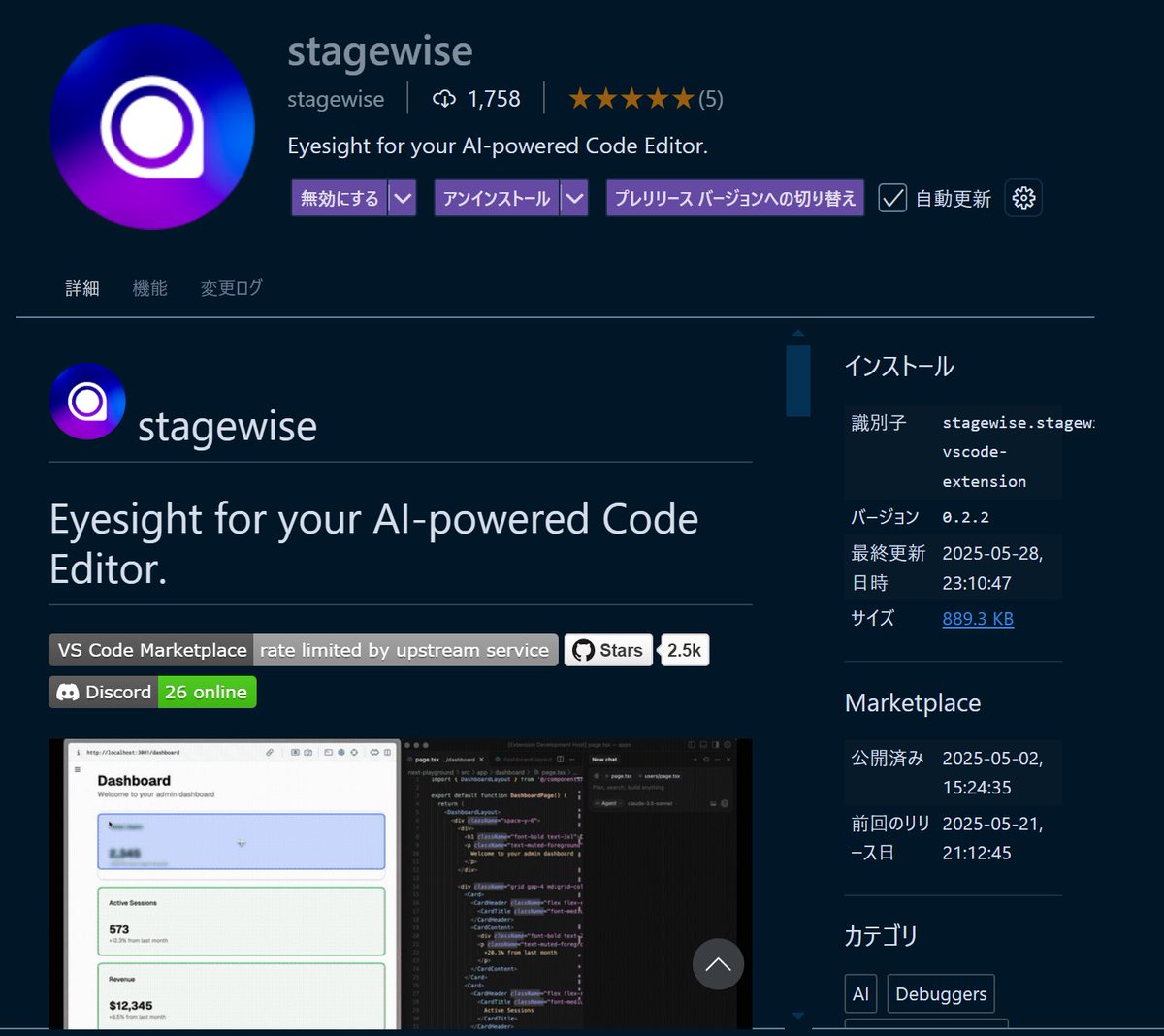Click the カテゴリ section heading
This screenshot has height=1036, width=1164.
click(x=881, y=936)
